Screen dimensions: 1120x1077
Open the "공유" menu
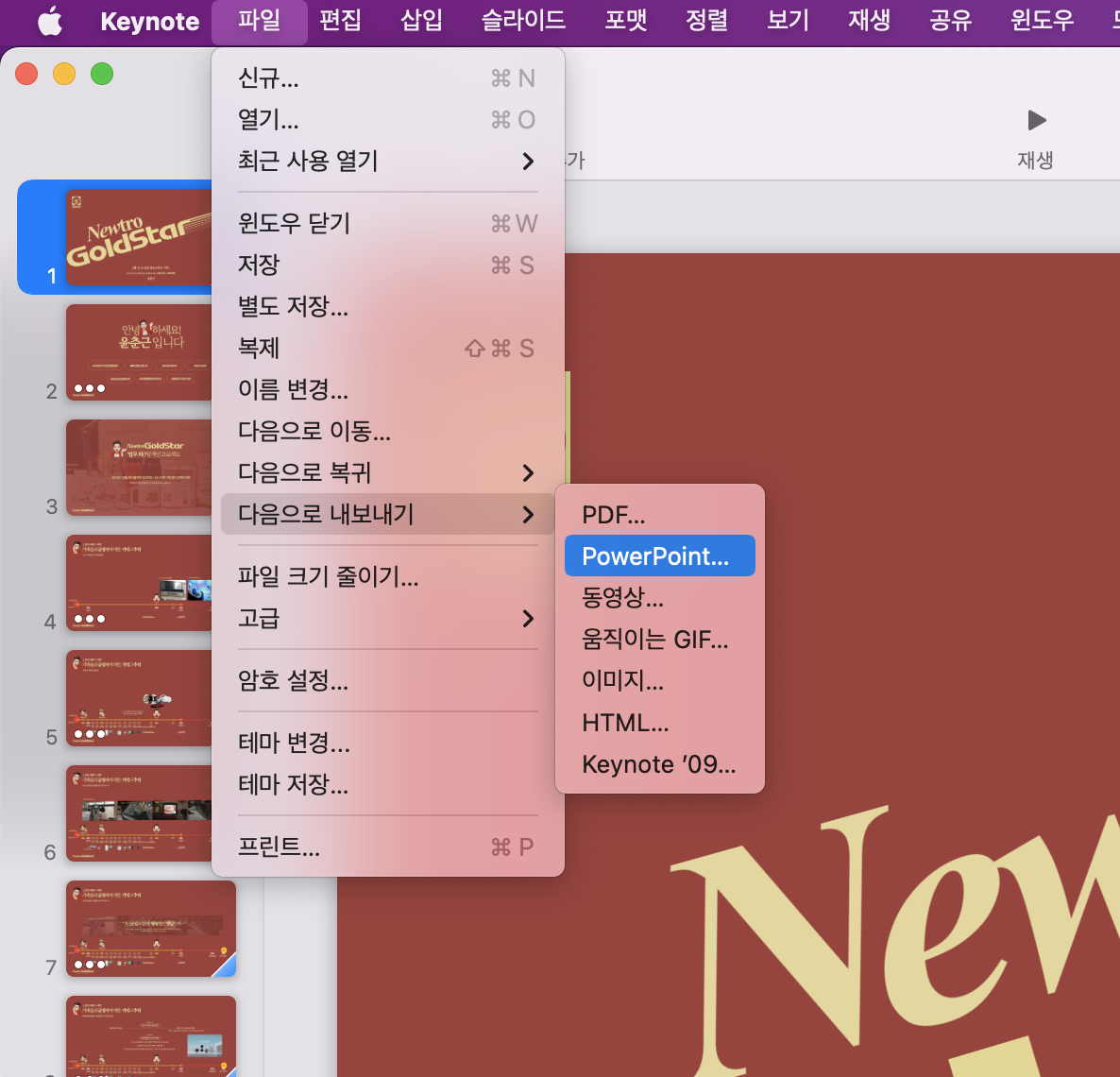click(x=949, y=21)
